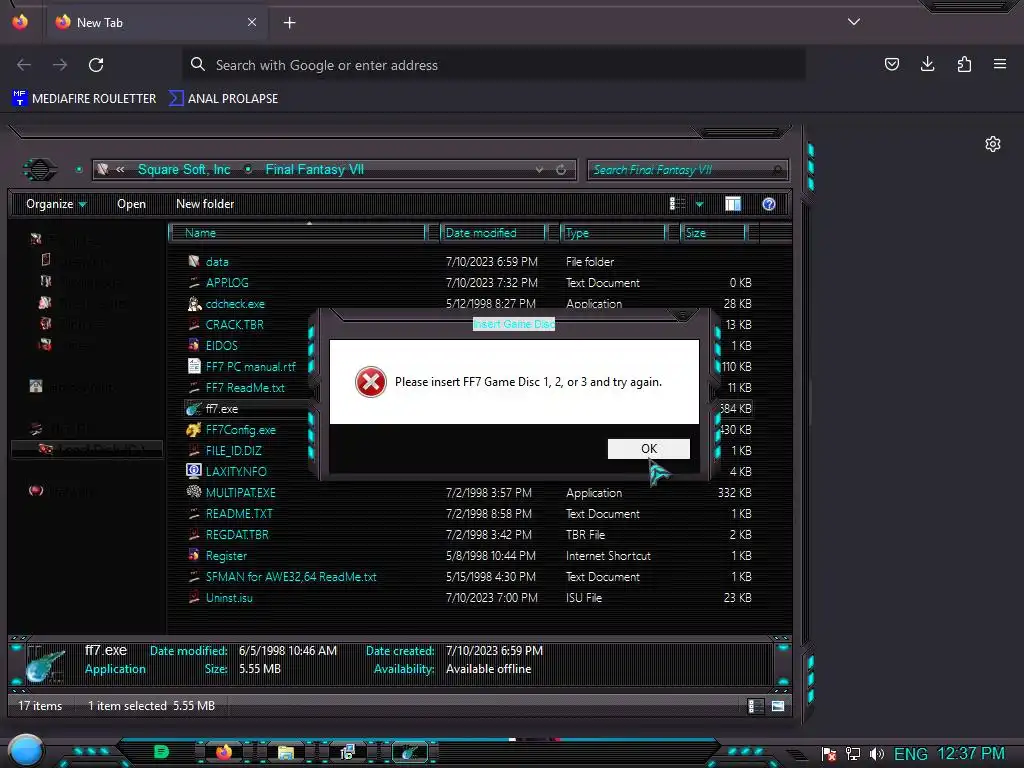Open File Explorer from the taskbar
The height and width of the screenshot is (768, 1024).
pyautogui.click(x=285, y=752)
